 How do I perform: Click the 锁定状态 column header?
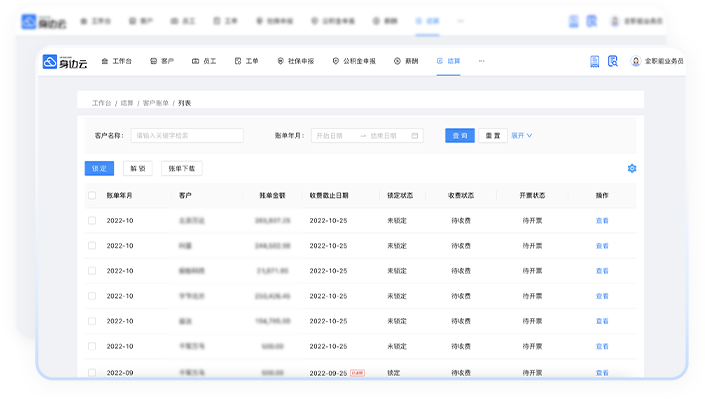[x=400, y=195]
